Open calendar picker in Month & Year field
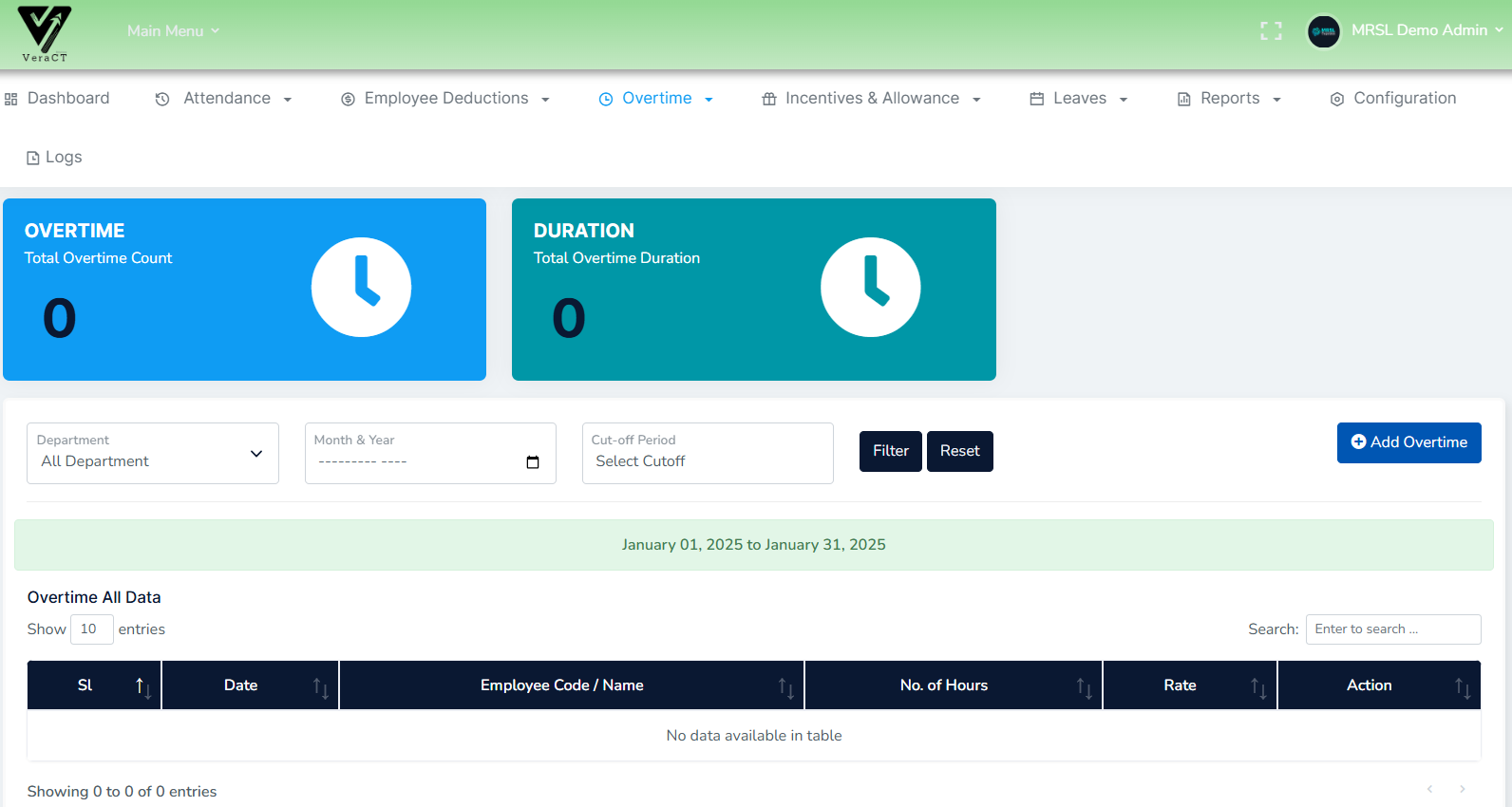The width and height of the screenshot is (1512, 807). pos(533,462)
